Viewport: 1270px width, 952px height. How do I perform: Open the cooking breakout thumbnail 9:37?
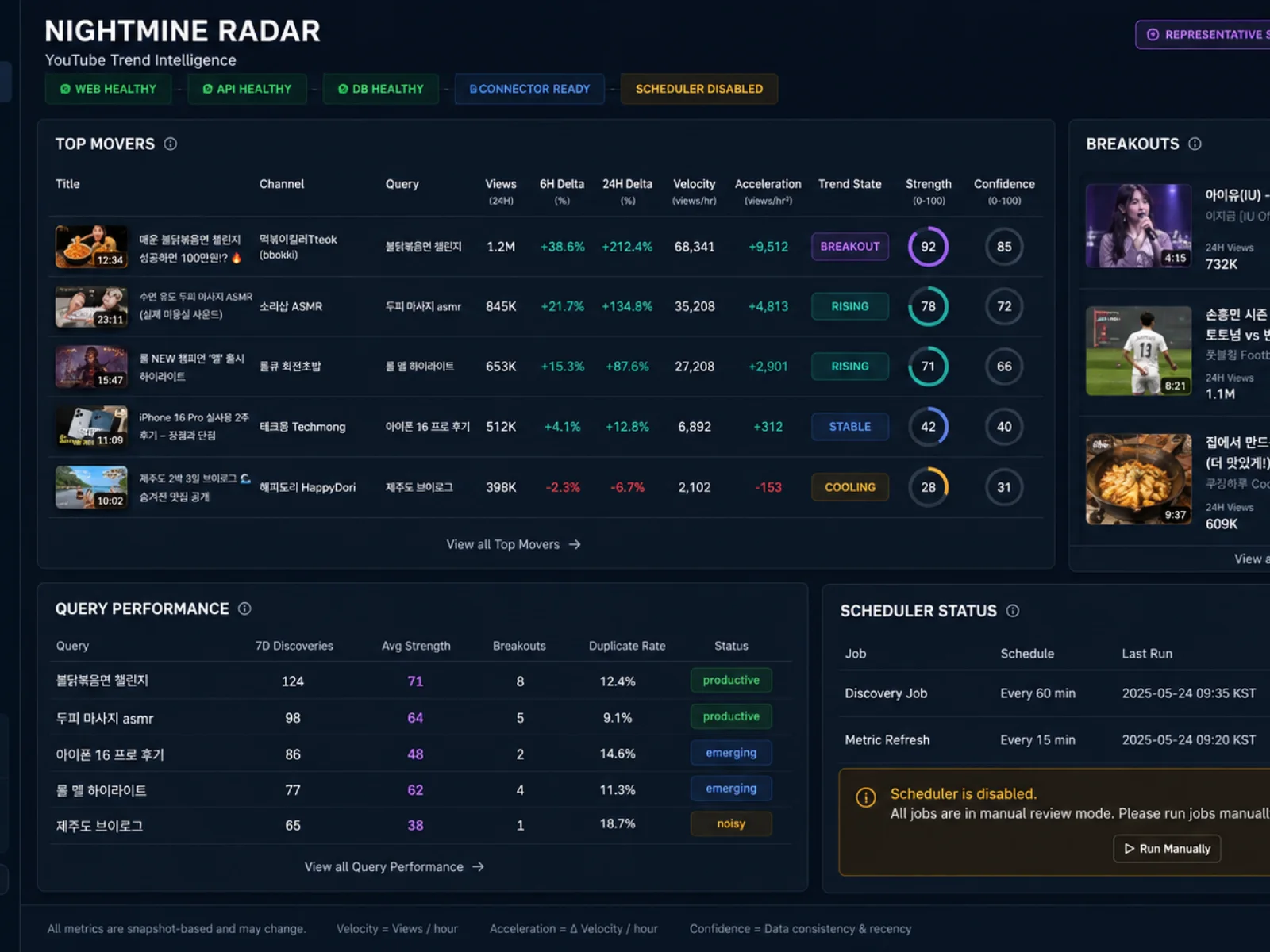click(x=1138, y=479)
